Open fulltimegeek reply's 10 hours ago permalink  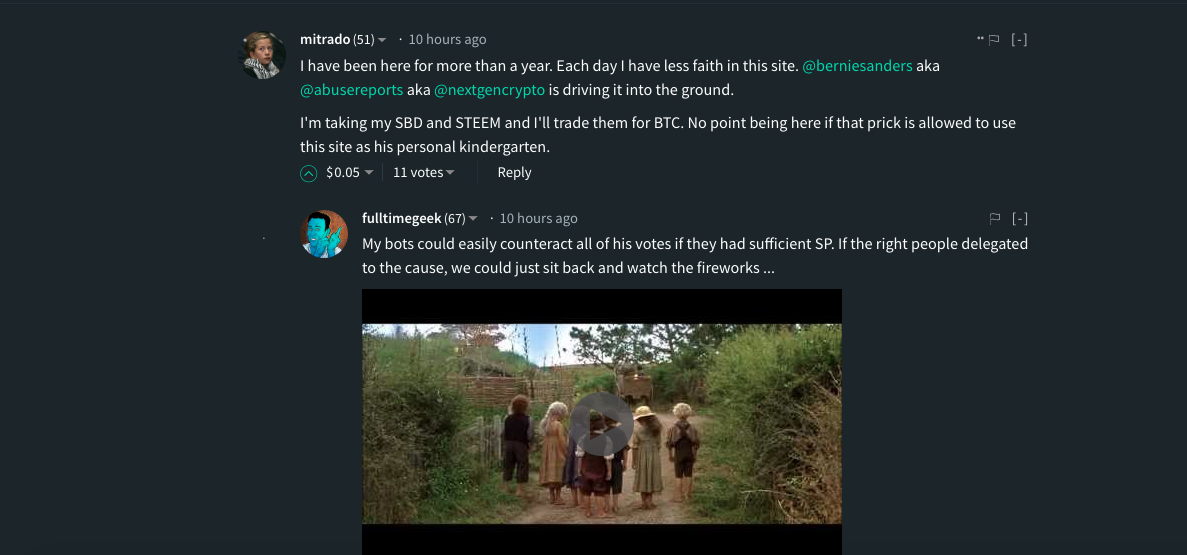click(x=538, y=219)
